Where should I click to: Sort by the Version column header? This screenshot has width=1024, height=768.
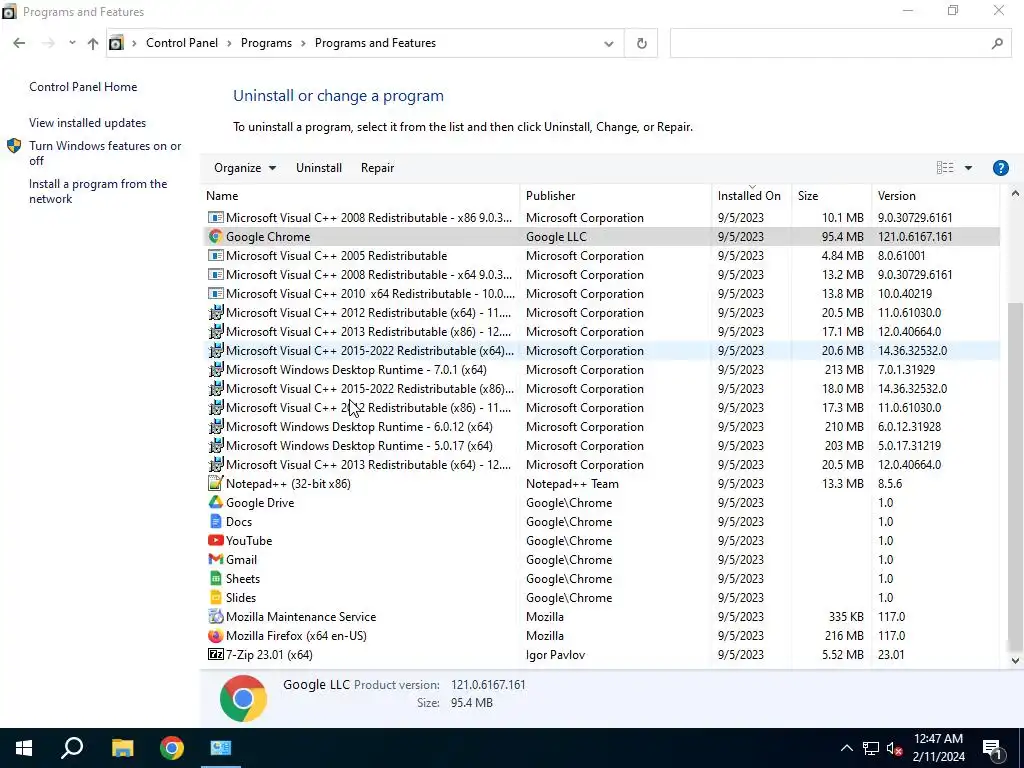point(936,195)
